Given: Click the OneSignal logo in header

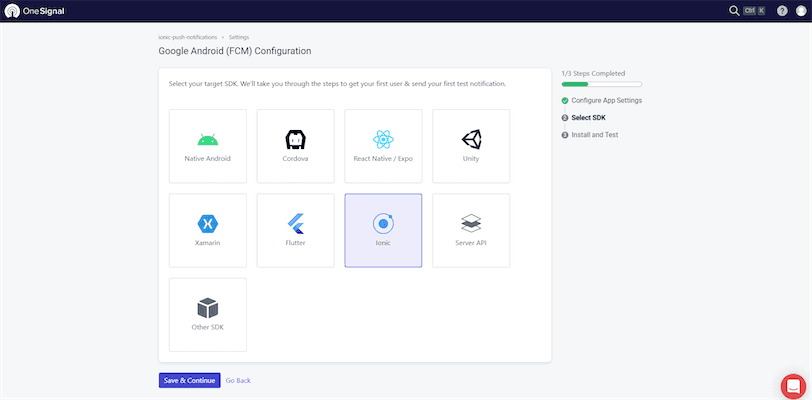Looking at the screenshot, I should tap(35, 10).
